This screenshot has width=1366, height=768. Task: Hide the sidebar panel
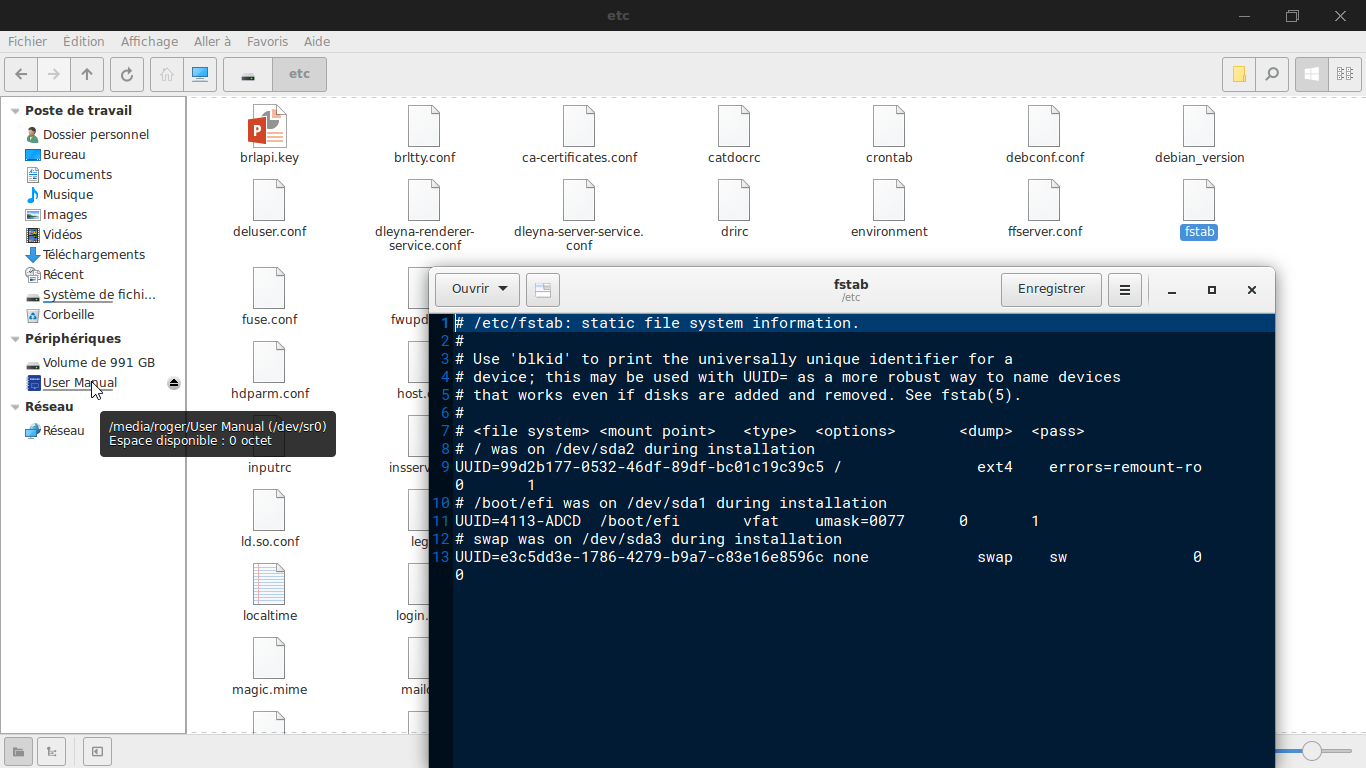97,751
